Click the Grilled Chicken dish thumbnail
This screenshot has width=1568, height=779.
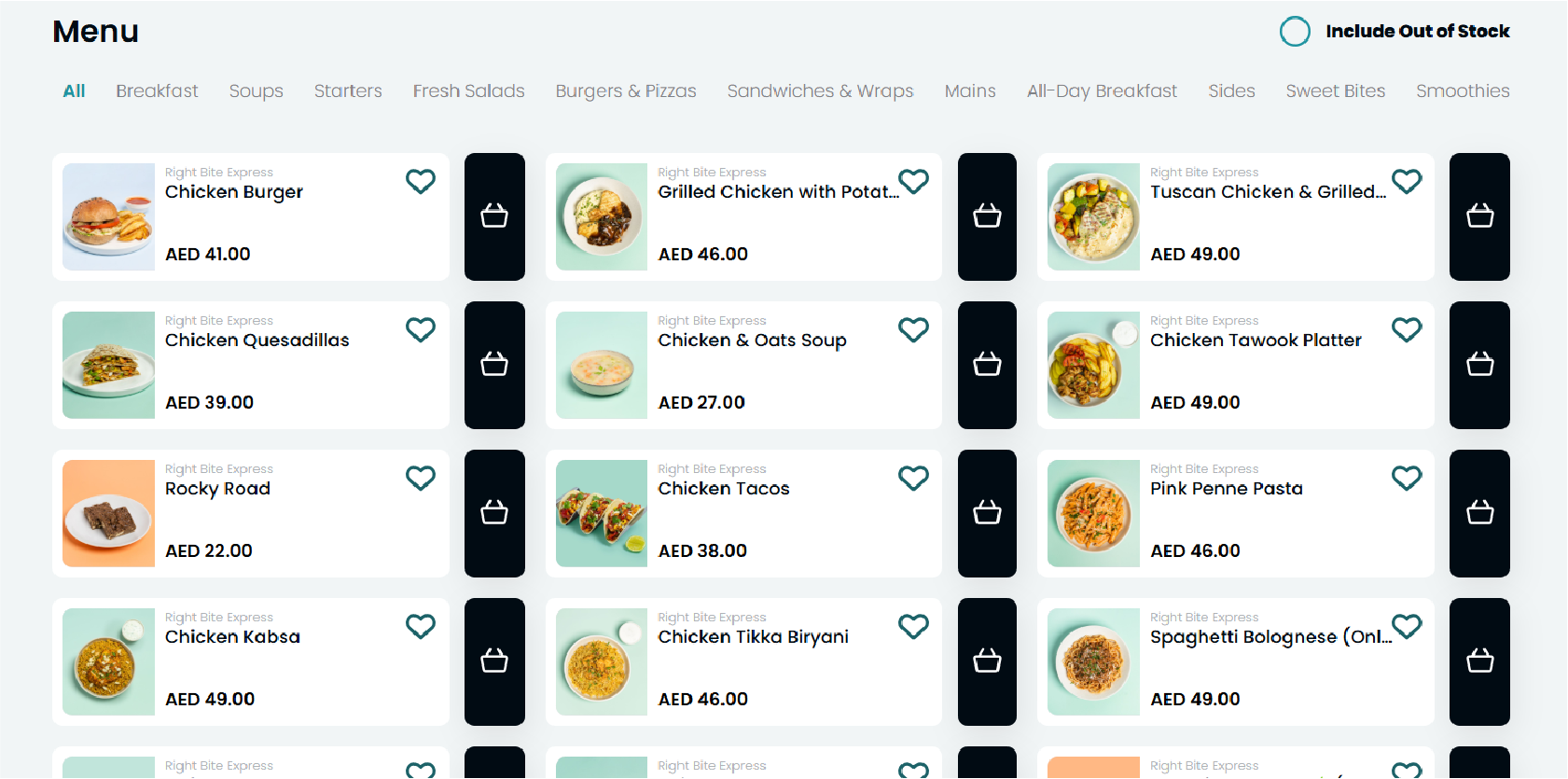pos(602,216)
